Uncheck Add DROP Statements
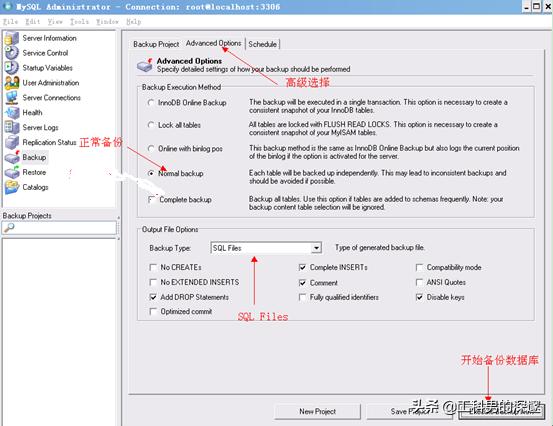Screen dimensions: 553x426 click(153, 297)
